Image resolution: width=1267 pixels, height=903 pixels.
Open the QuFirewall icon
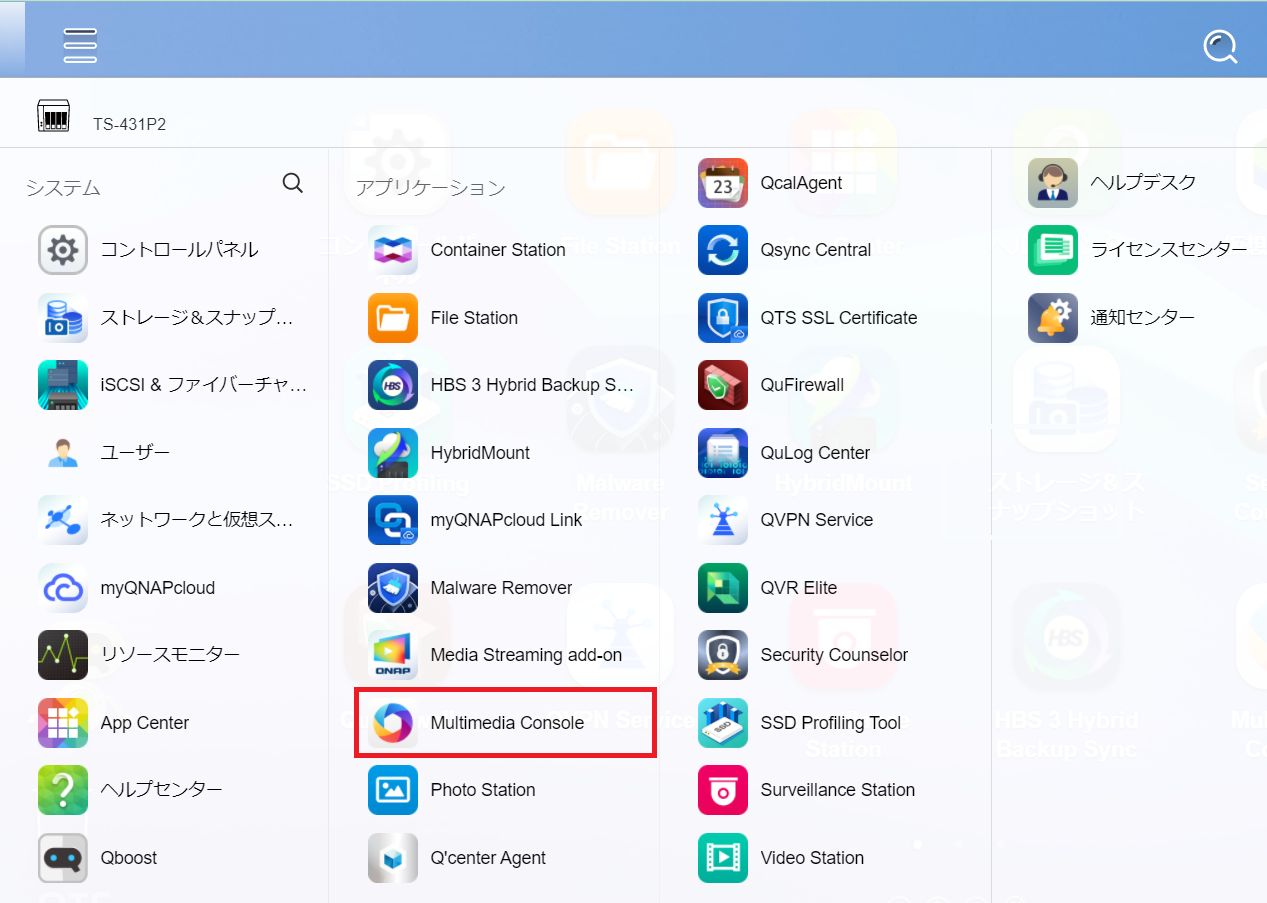coord(723,385)
